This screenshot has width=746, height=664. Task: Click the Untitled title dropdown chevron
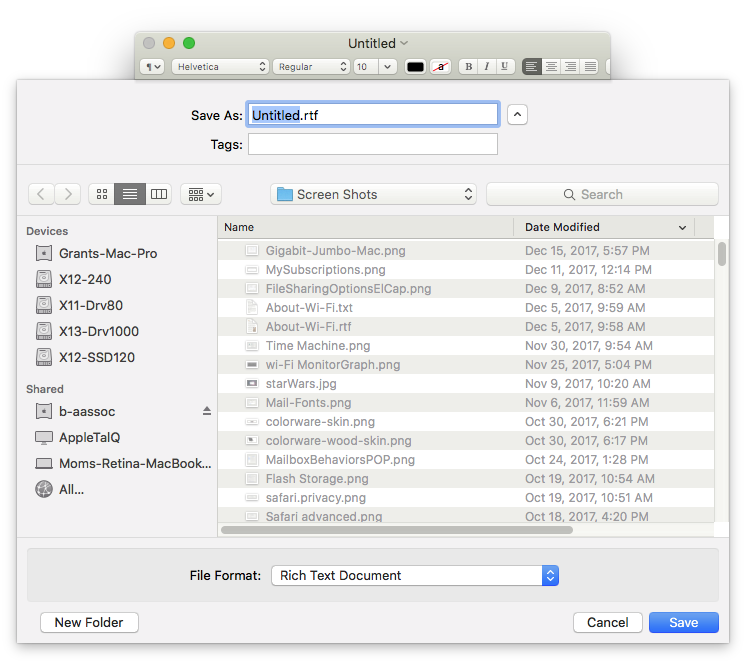point(404,43)
